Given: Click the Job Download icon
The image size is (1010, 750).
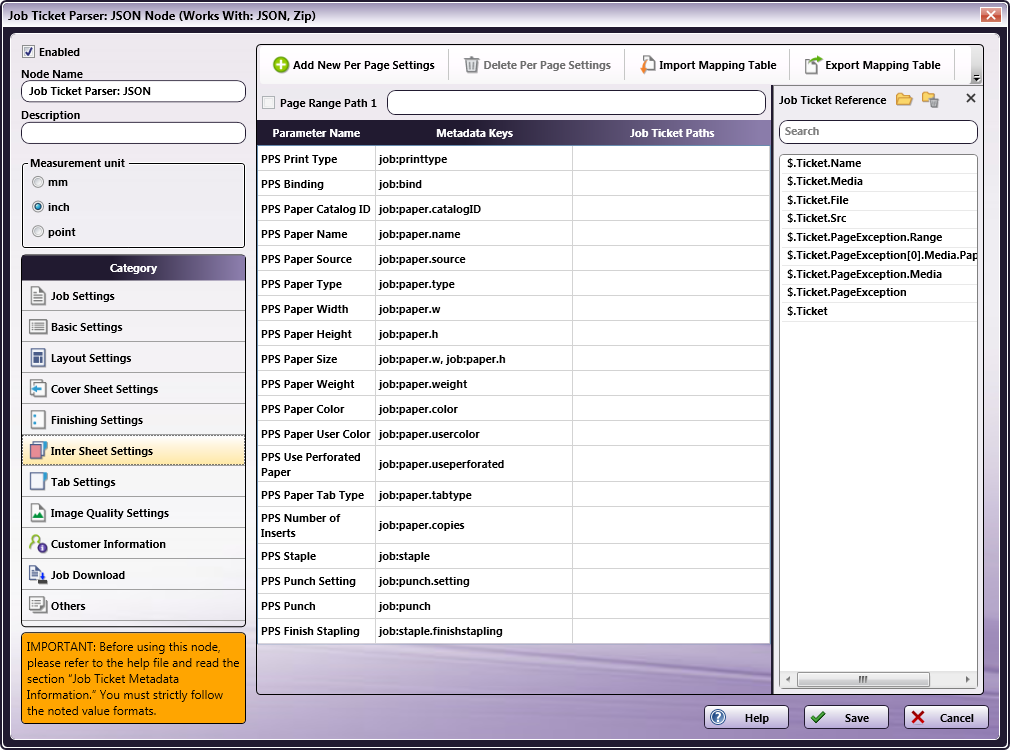Looking at the screenshot, I should (38, 574).
